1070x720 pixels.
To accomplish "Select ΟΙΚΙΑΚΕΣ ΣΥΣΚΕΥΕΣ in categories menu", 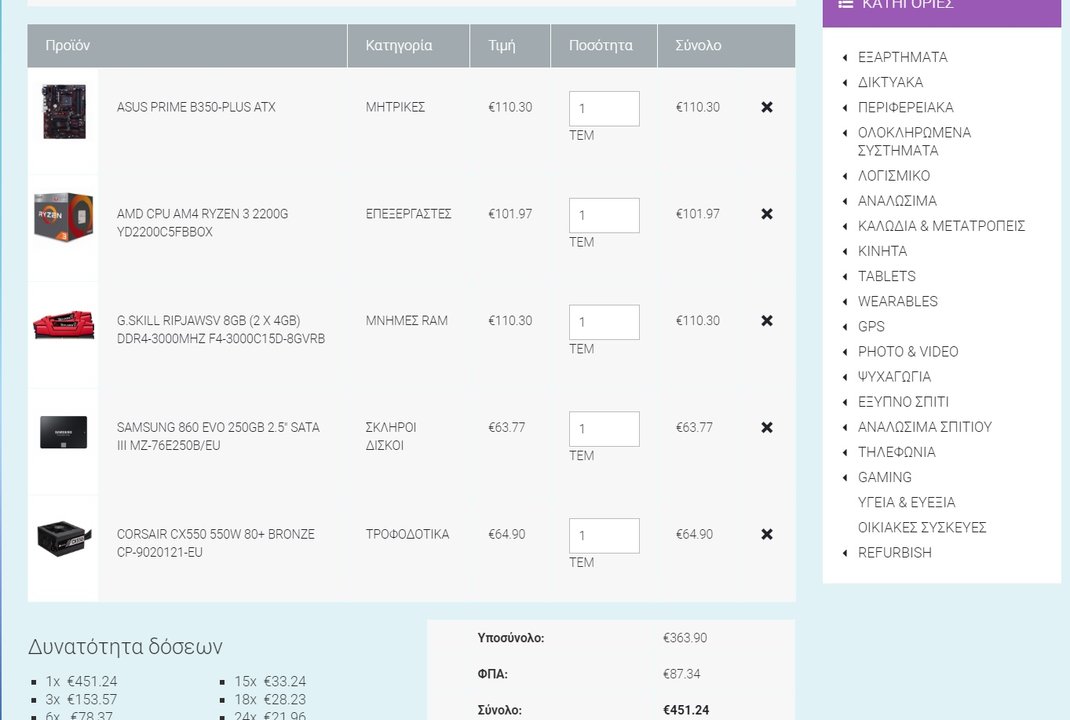I will (x=922, y=528).
